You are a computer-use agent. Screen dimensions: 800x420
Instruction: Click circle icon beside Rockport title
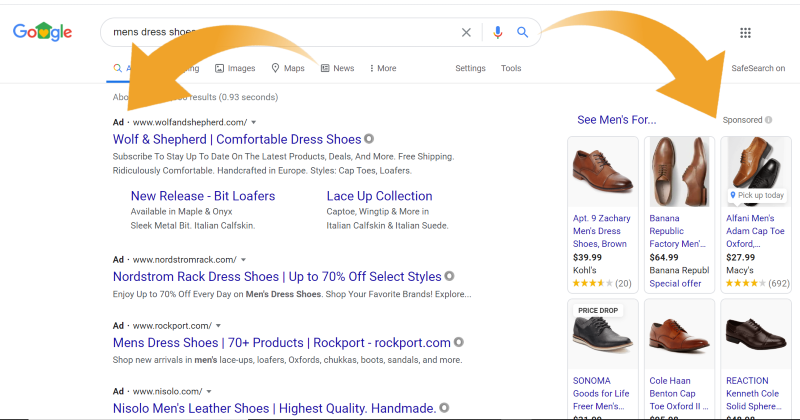pos(459,342)
